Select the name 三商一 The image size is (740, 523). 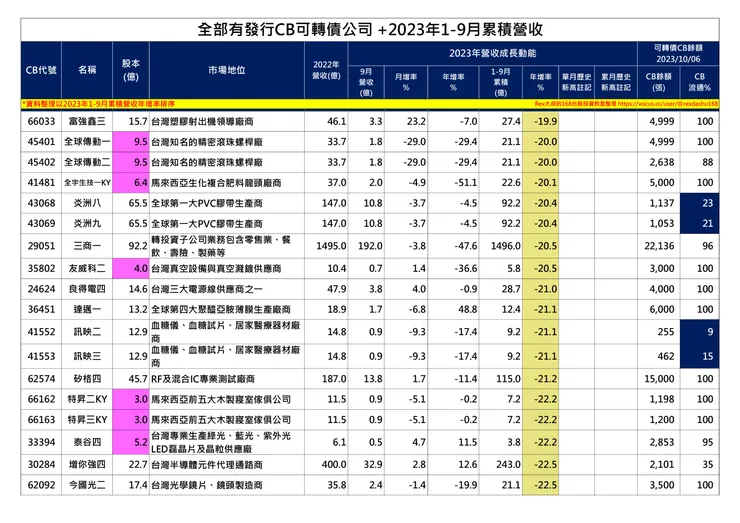coord(87,246)
